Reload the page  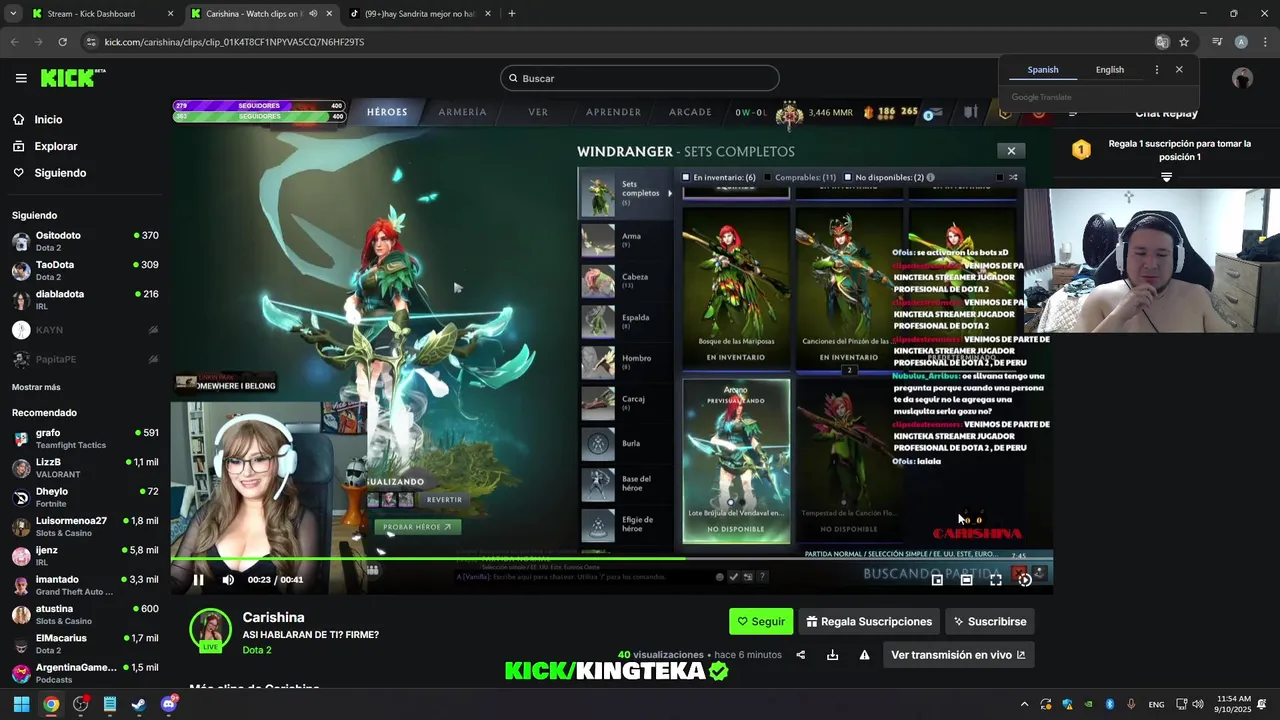(x=62, y=42)
